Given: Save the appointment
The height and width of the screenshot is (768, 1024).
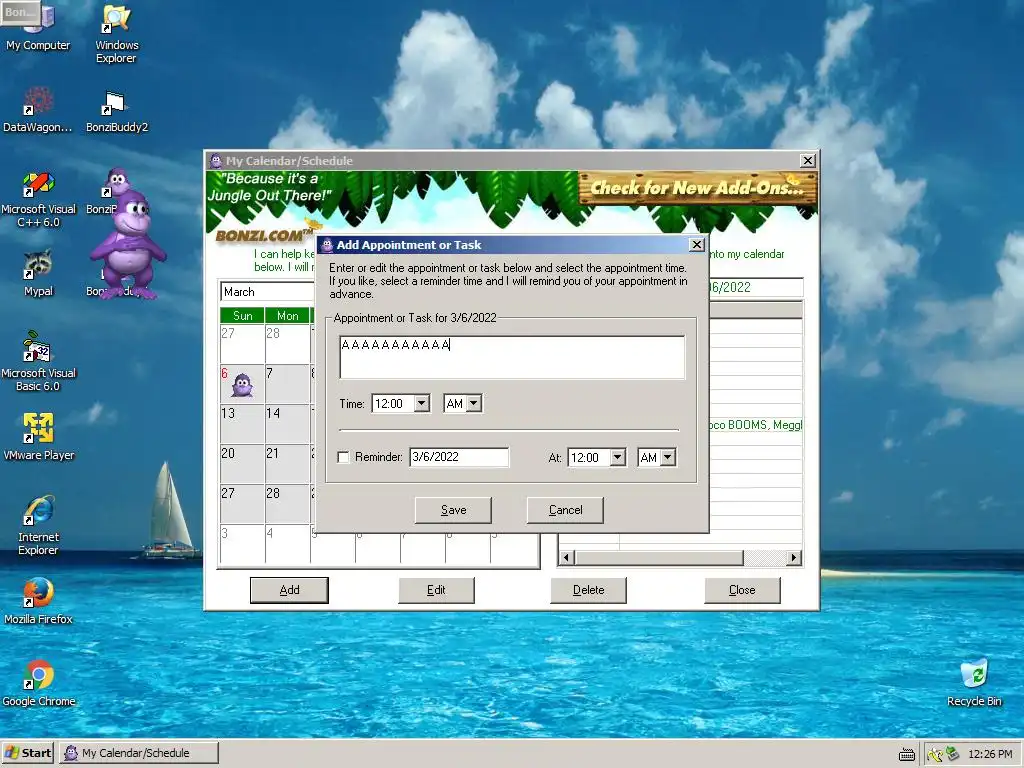Looking at the screenshot, I should (x=453, y=510).
